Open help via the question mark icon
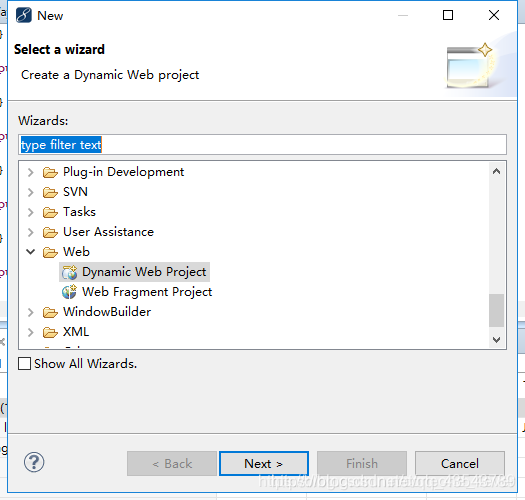 click(34, 462)
